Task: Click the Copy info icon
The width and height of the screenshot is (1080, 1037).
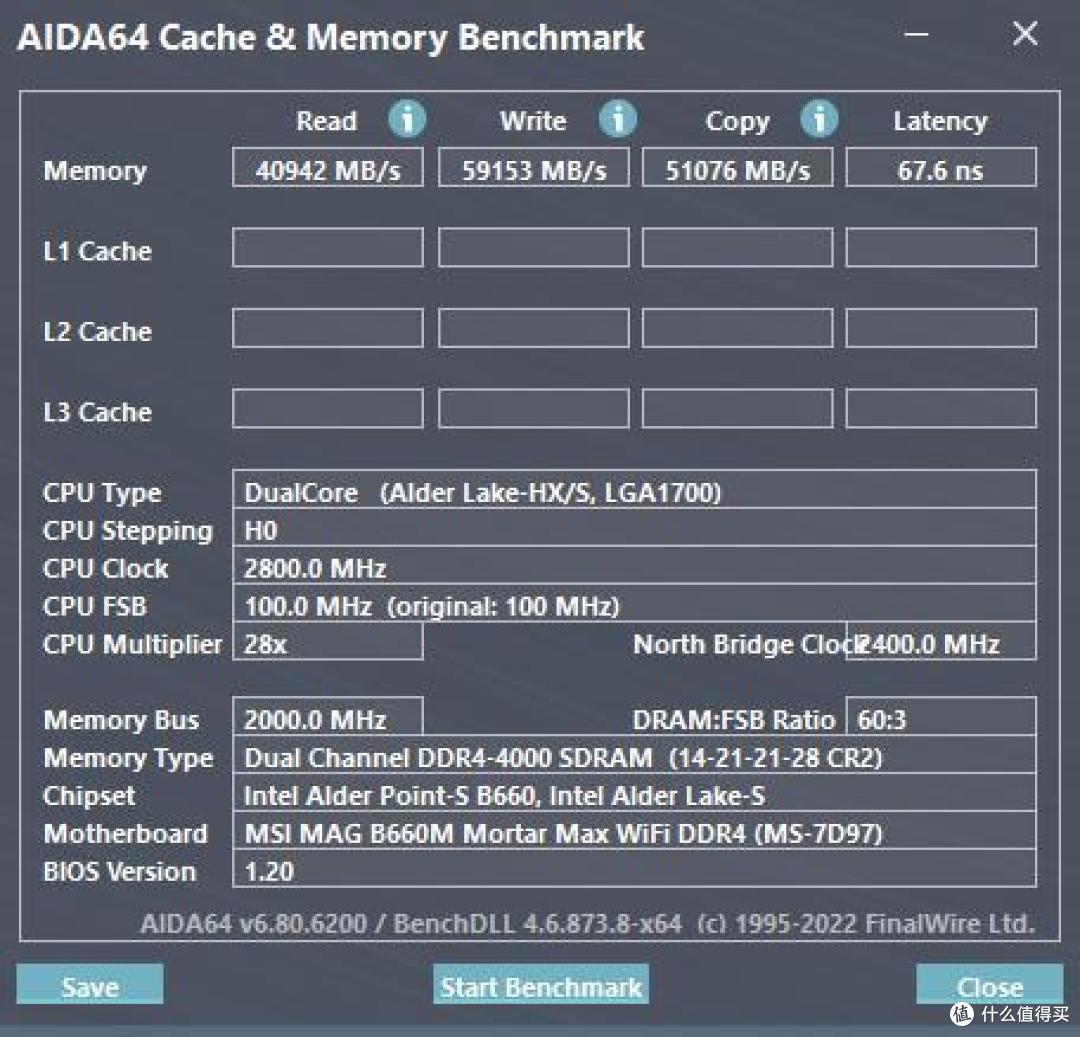Action: (x=819, y=119)
